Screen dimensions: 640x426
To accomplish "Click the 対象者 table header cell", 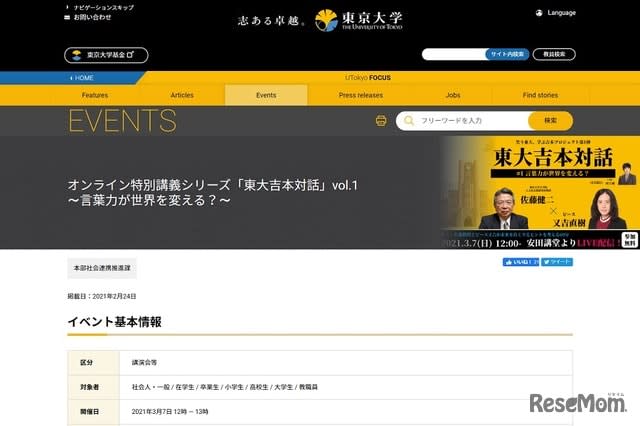I will point(93,387).
